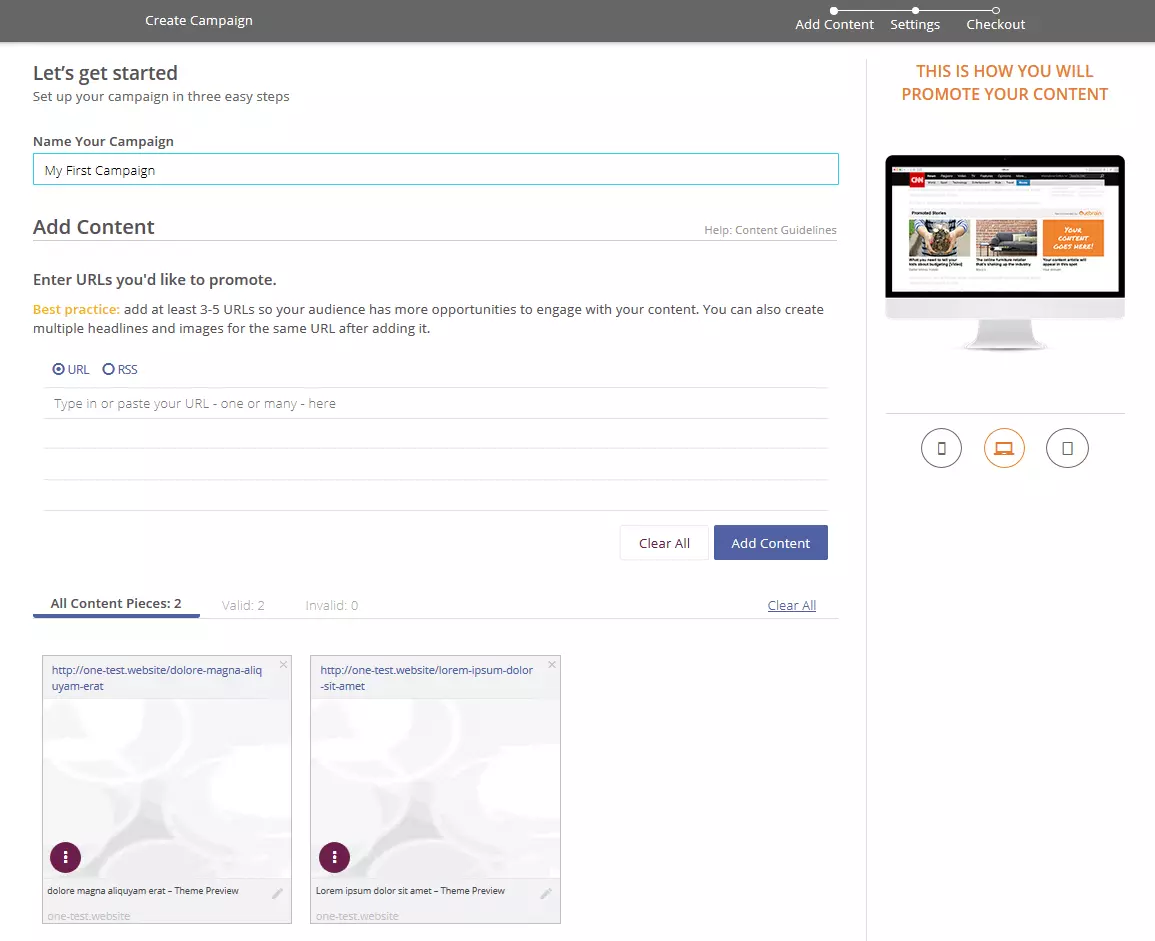Viewport: 1155px width, 941px height.
Task: Switch to All Content Pieces tab
Action: (x=116, y=604)
